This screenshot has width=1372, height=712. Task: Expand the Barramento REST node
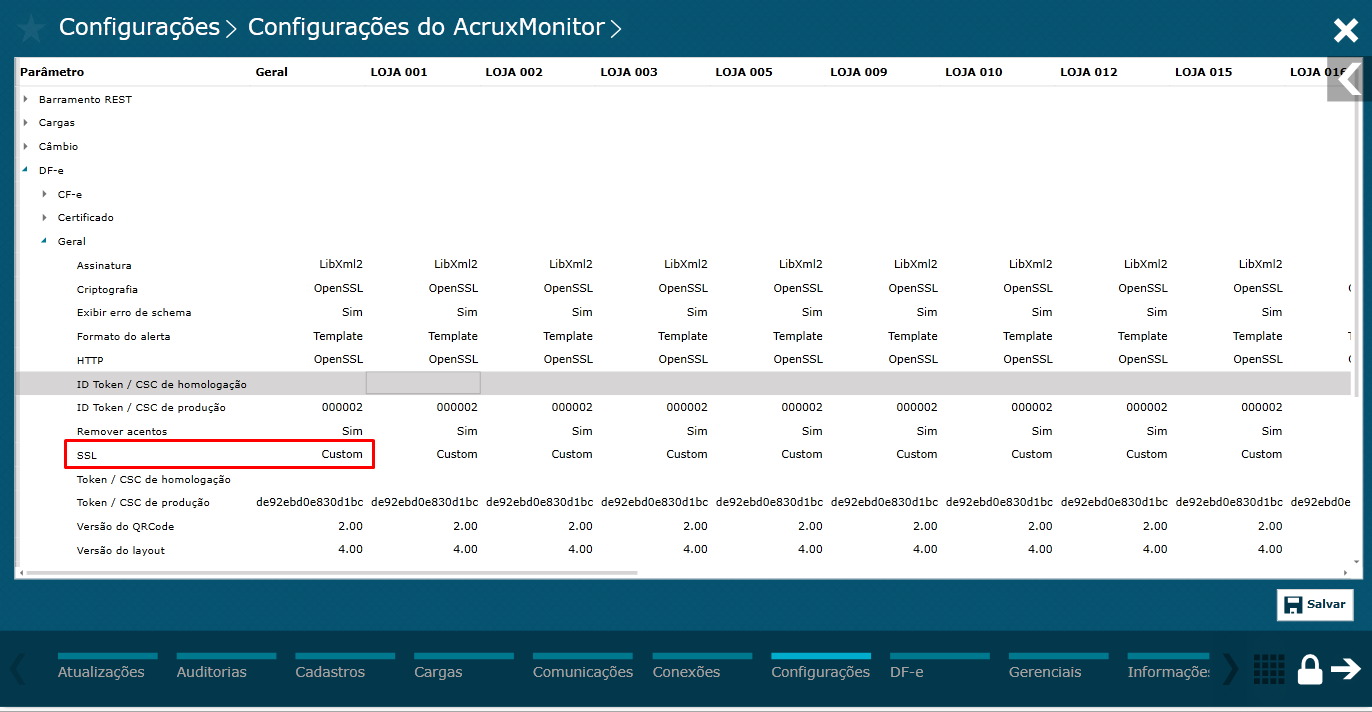pos(26,99)
